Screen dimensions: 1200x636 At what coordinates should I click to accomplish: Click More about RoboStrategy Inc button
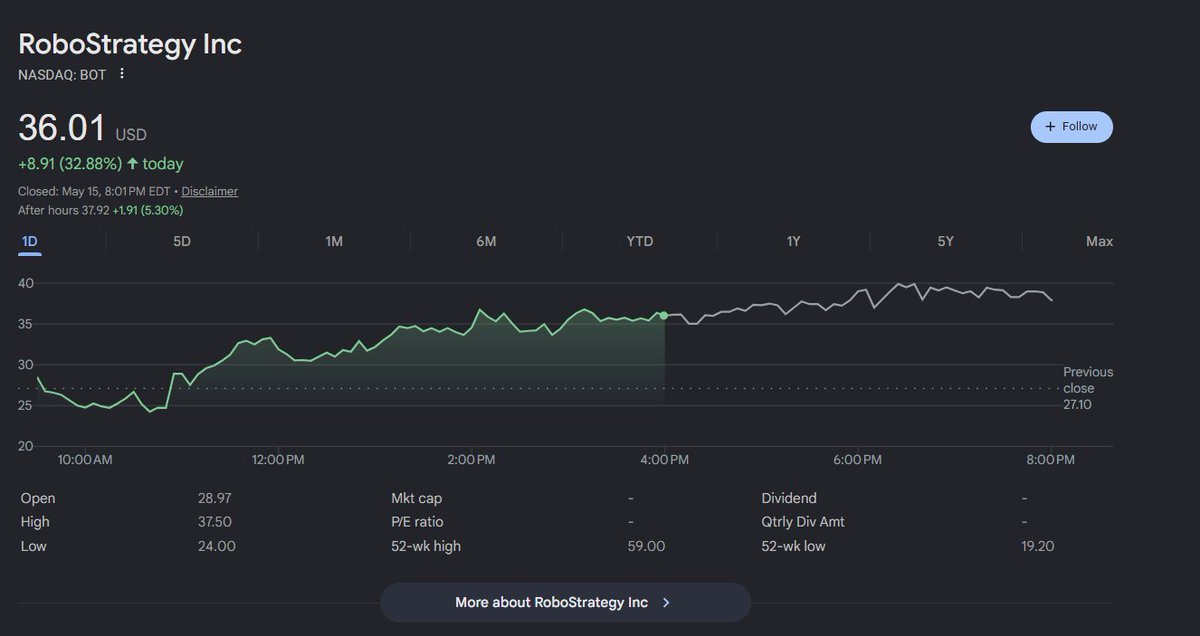click(x=565, y=602)
